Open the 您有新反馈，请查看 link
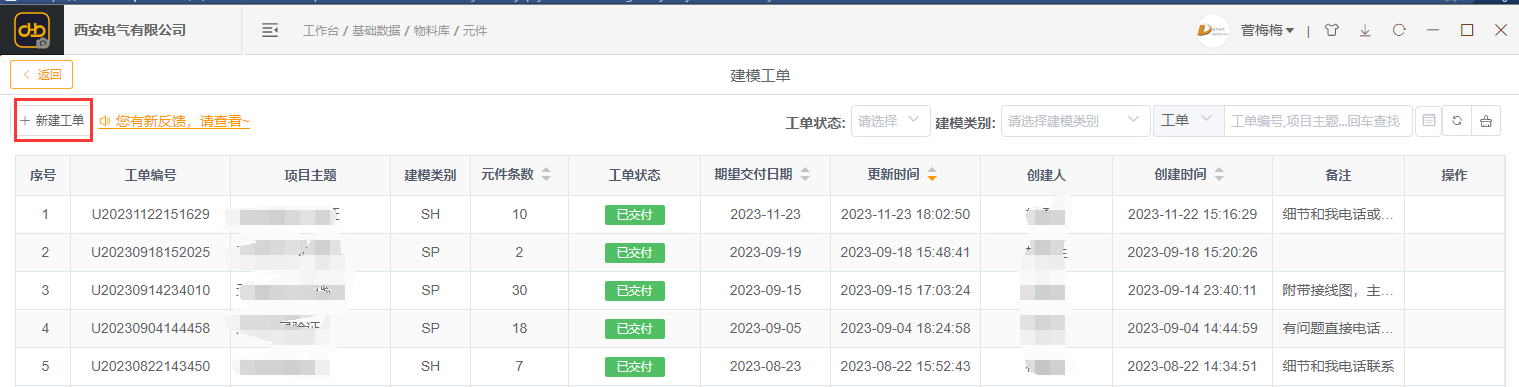The image size is (1519, 387). [175, 121]
